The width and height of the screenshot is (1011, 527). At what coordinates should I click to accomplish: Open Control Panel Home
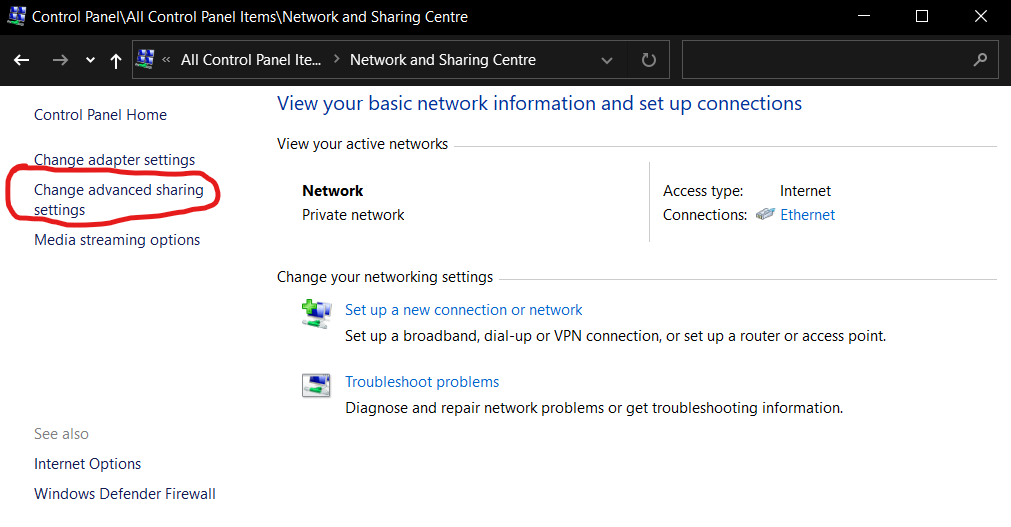pyautogui.click(x=101, y=115)
